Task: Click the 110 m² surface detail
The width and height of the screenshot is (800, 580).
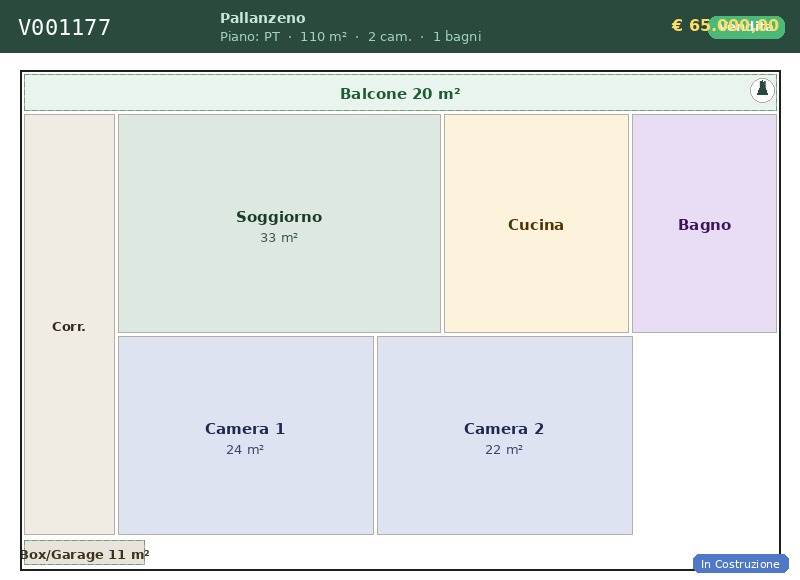Action: coord(323,37)
